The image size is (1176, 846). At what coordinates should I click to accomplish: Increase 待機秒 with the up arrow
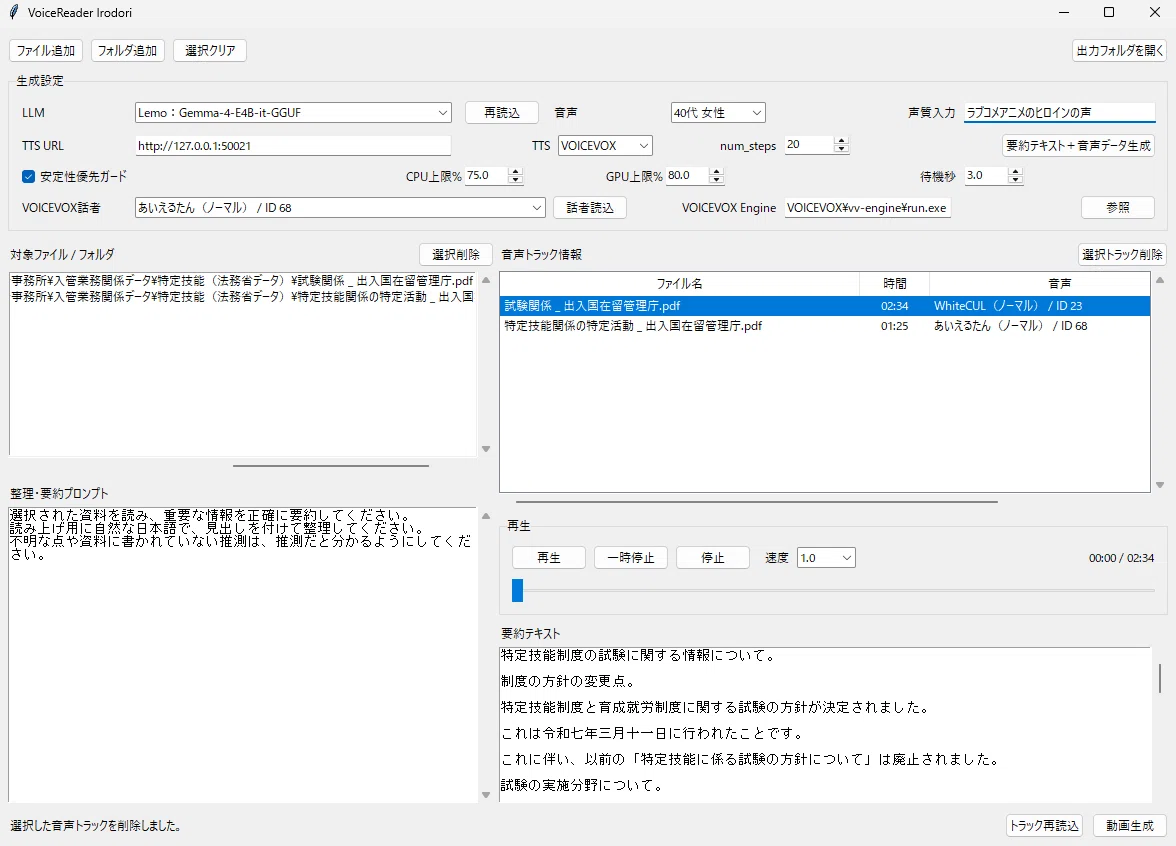pos(1016,171)
